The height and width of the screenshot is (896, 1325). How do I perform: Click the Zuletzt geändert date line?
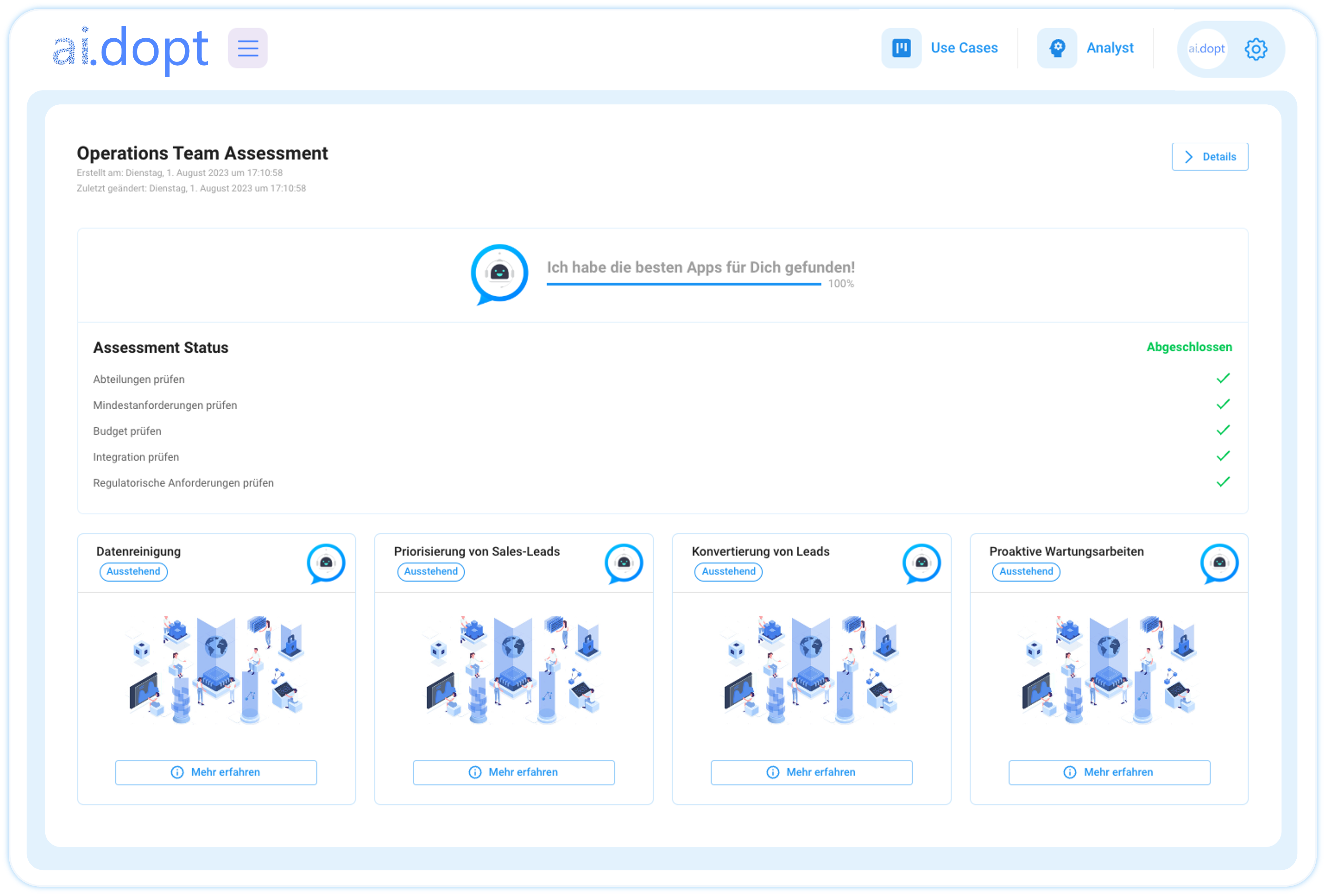(192, 189)
